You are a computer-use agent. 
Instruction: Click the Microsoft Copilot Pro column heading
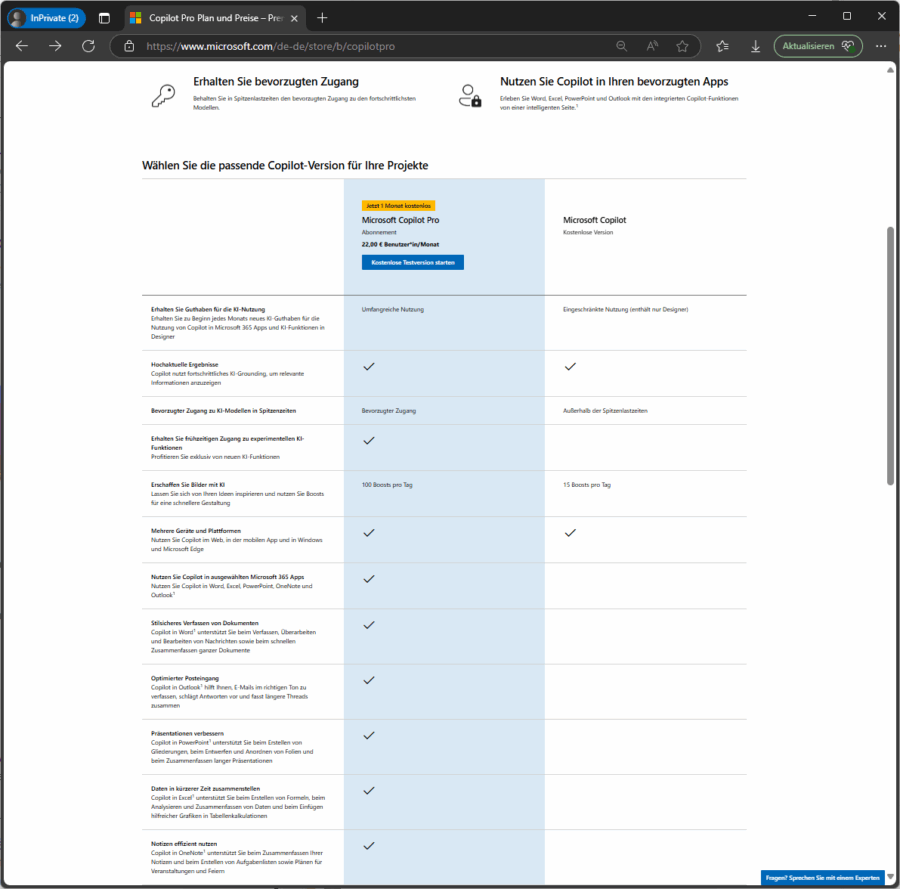coord(400,220)
